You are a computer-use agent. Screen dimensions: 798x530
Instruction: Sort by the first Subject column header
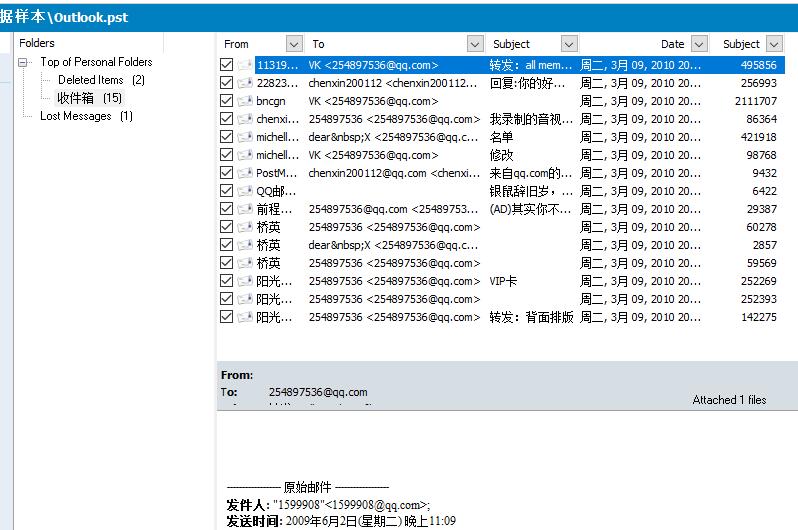(511, 44)
